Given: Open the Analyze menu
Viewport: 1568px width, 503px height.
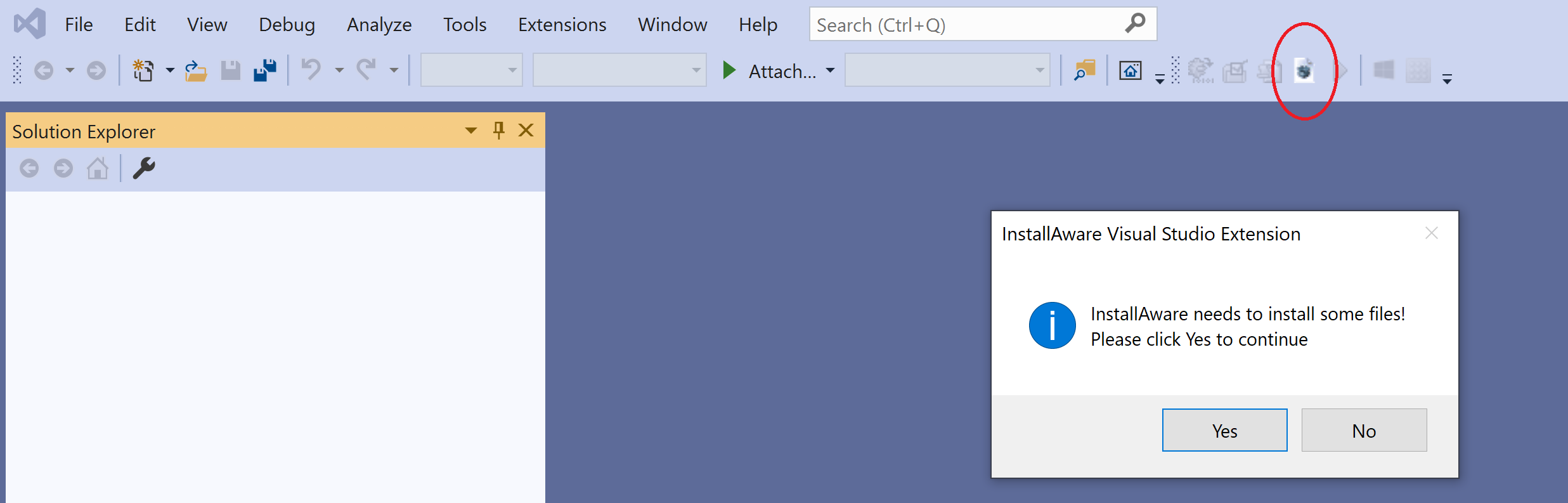Looking at the screenshot, I should (379, 25).
